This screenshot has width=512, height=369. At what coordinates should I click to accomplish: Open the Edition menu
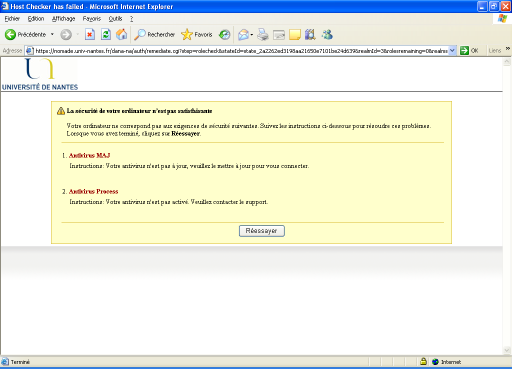coord(36,19)
